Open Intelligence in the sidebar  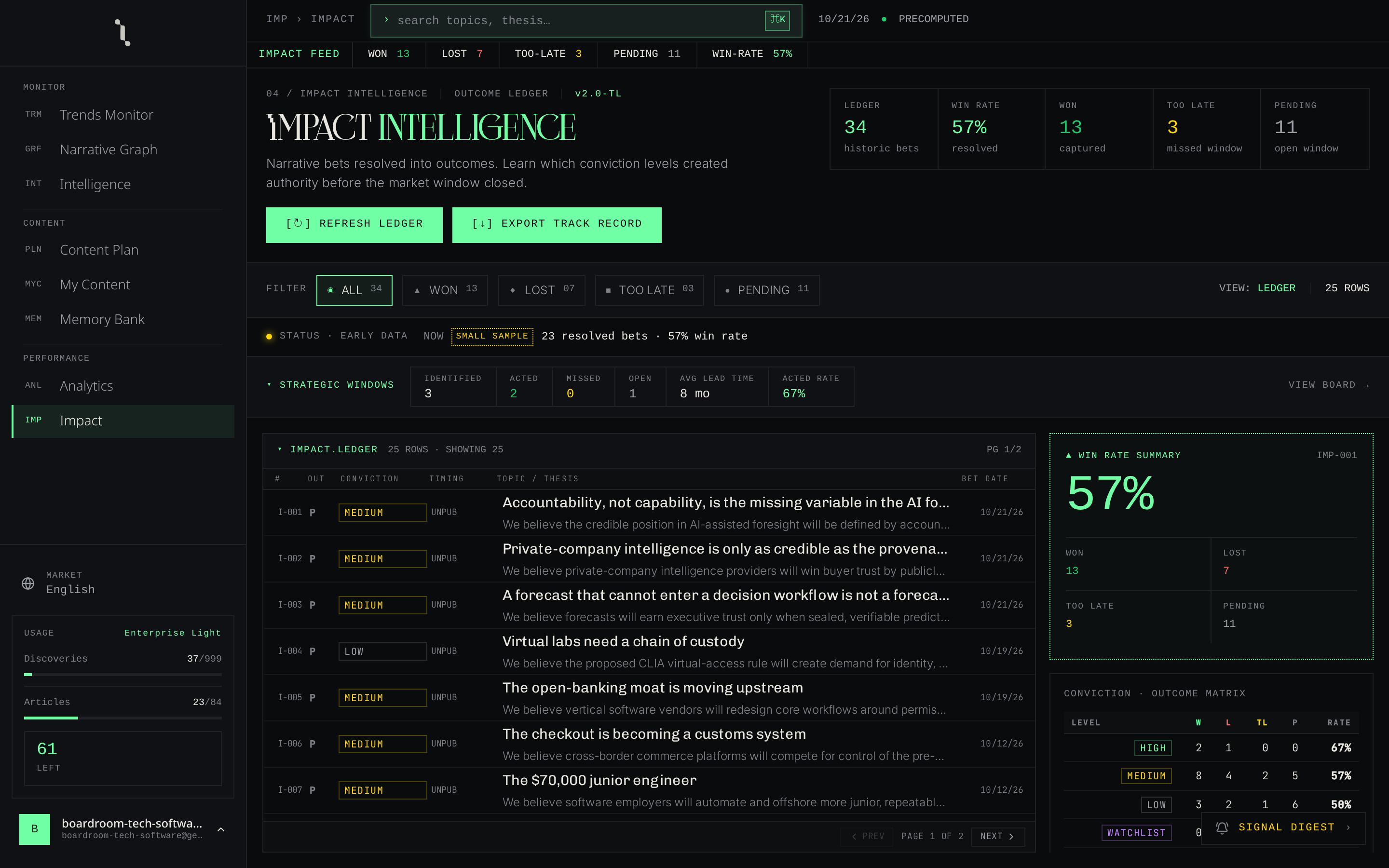[123, 184]
